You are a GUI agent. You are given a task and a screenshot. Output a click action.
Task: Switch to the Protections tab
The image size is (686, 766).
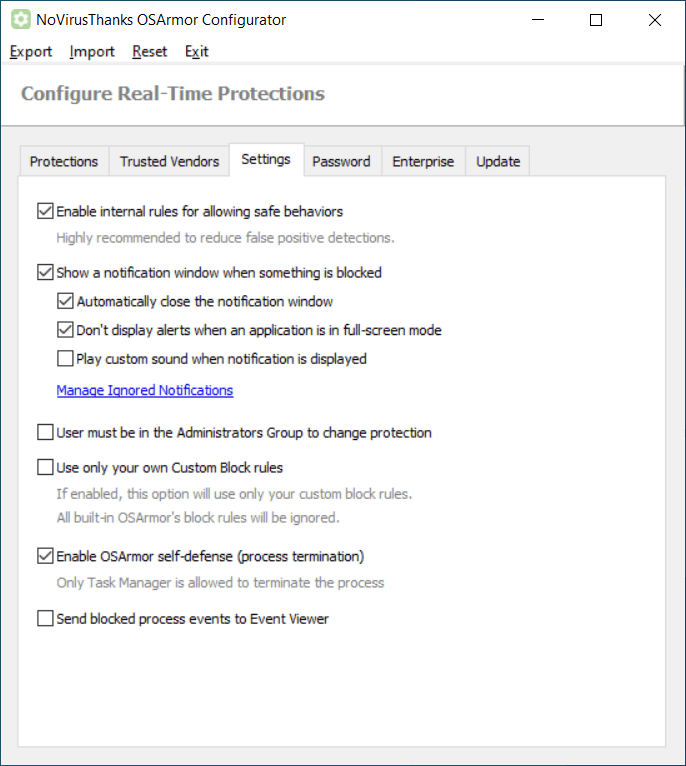64,161
